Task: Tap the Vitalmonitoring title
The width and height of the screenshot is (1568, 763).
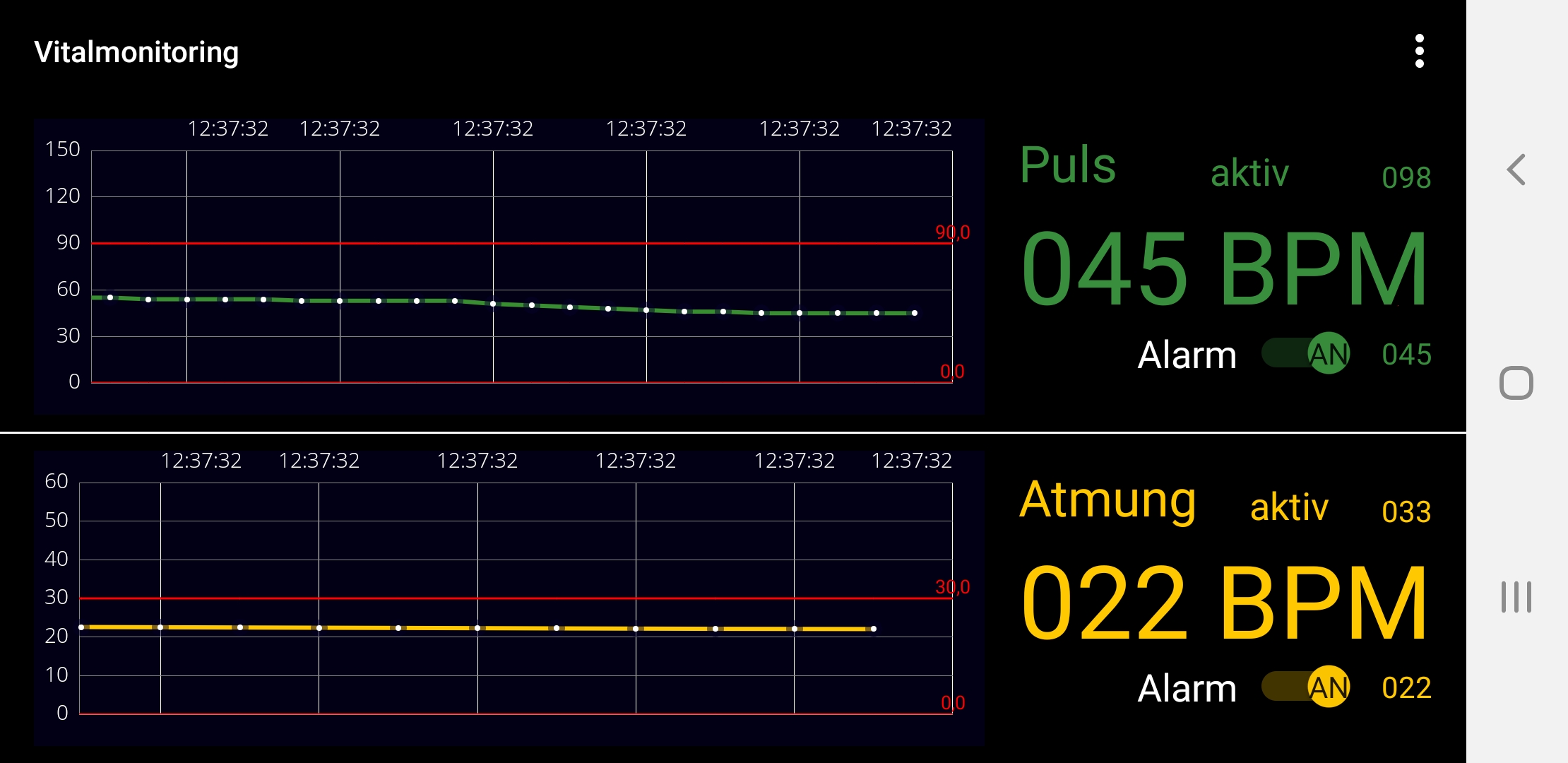Action: (x=136, y=52)
